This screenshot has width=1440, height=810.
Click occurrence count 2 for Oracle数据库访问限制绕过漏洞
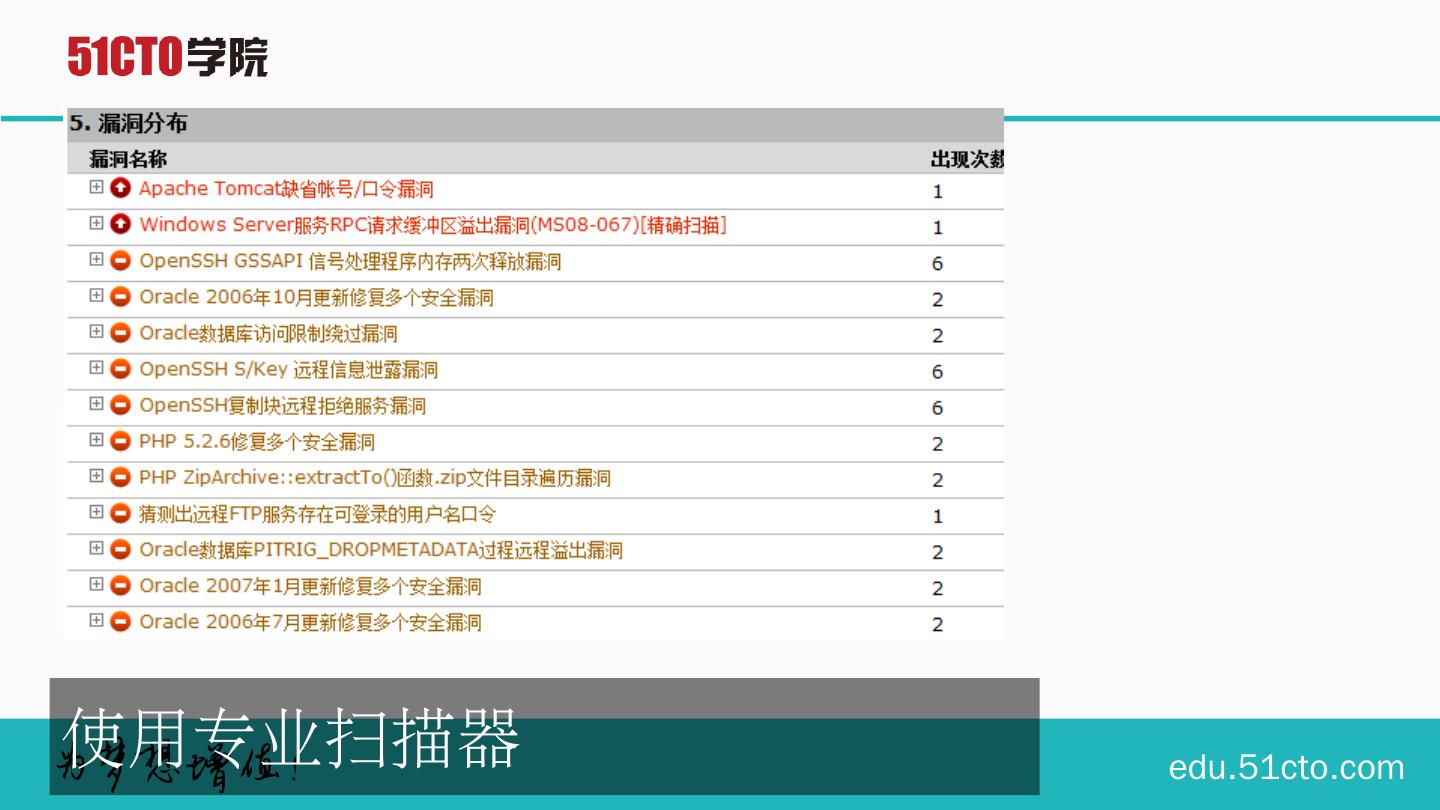pos(938,335)
